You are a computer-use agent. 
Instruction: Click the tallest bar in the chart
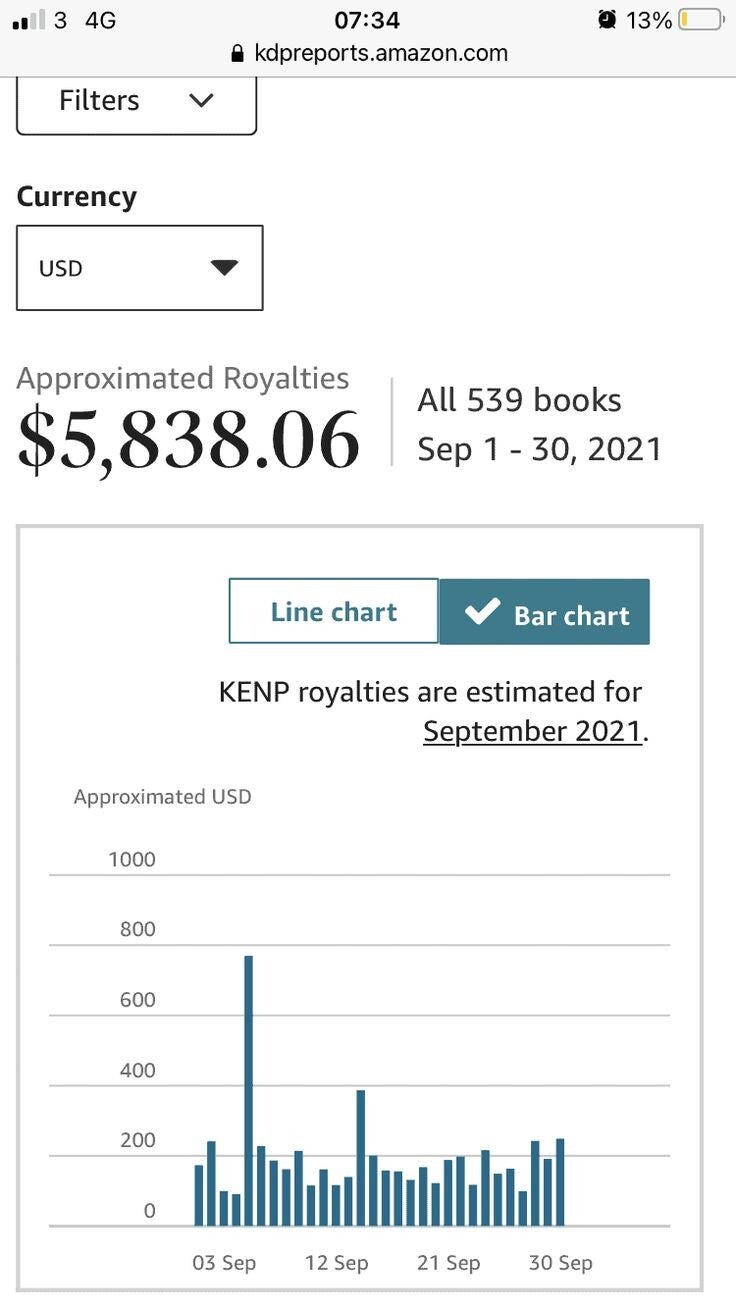click(x=248, y=1090)
